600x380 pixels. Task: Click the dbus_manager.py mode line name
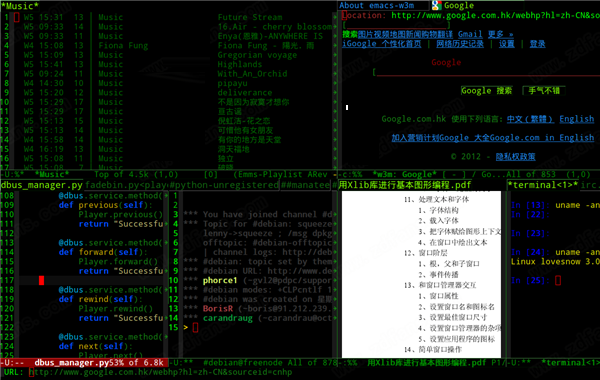click(72, 363)
